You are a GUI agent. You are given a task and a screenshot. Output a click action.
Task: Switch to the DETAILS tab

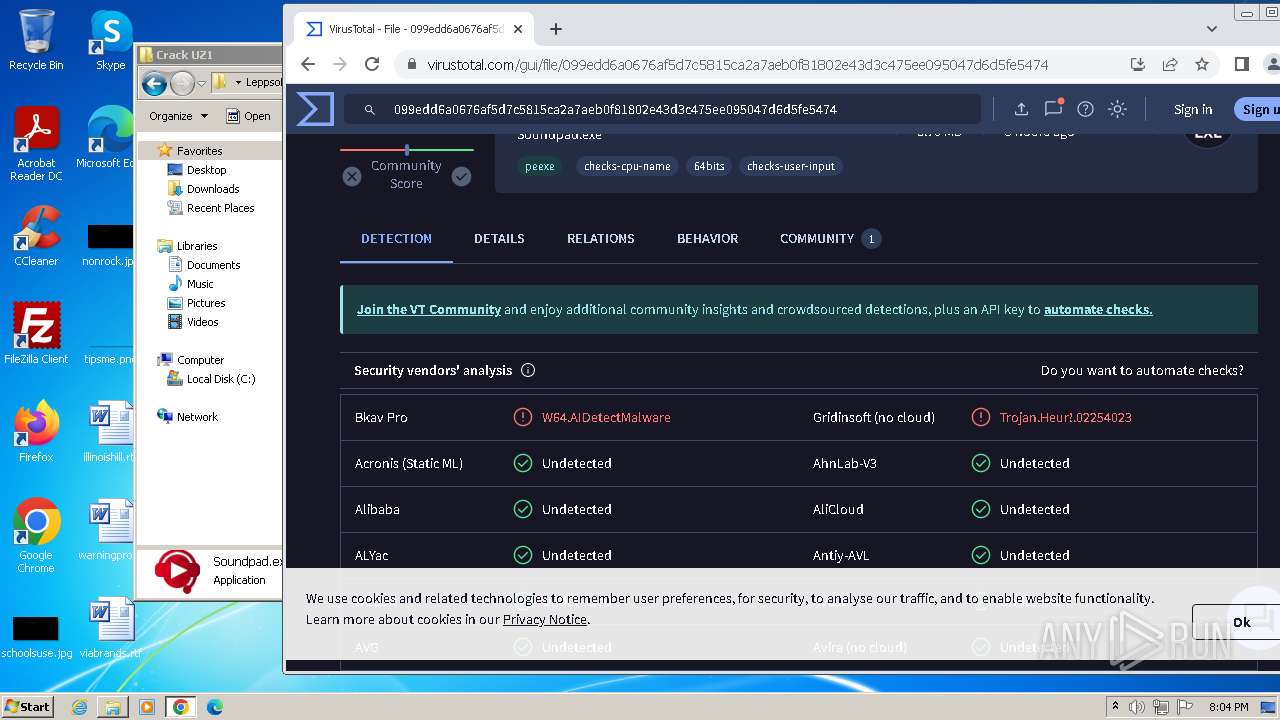pos(499,238)
